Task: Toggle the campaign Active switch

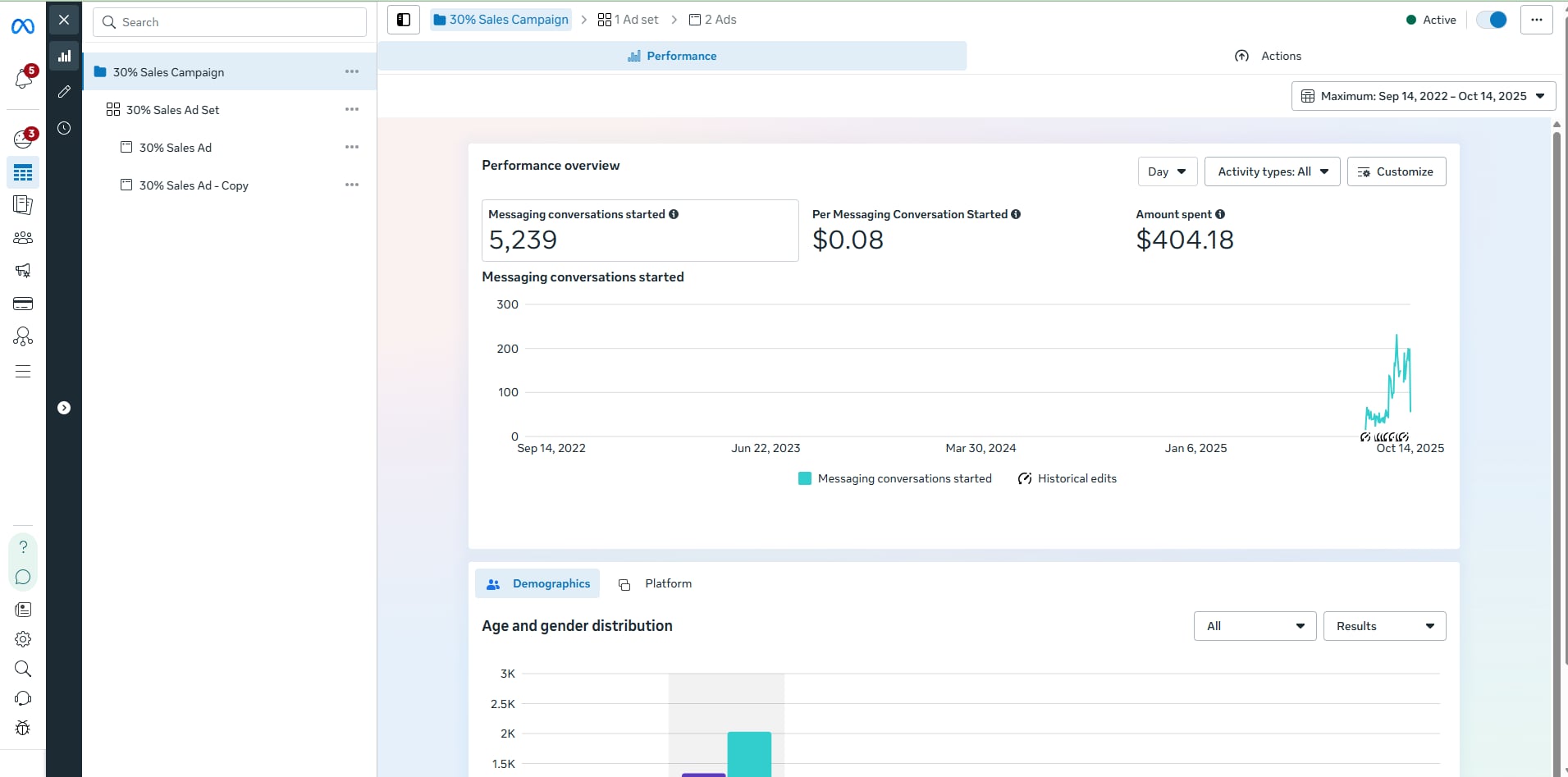Action: click(1491, 20)
